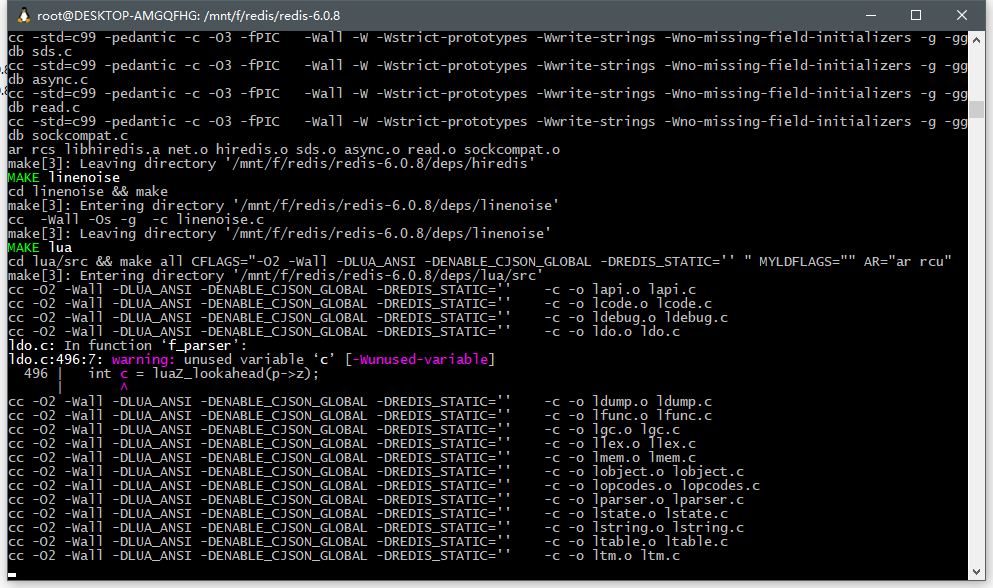The width and height of the screenshot is (993, 588).
Task: Click the 'cd lua/src && make all' line
Action: (x=479, y=261)
